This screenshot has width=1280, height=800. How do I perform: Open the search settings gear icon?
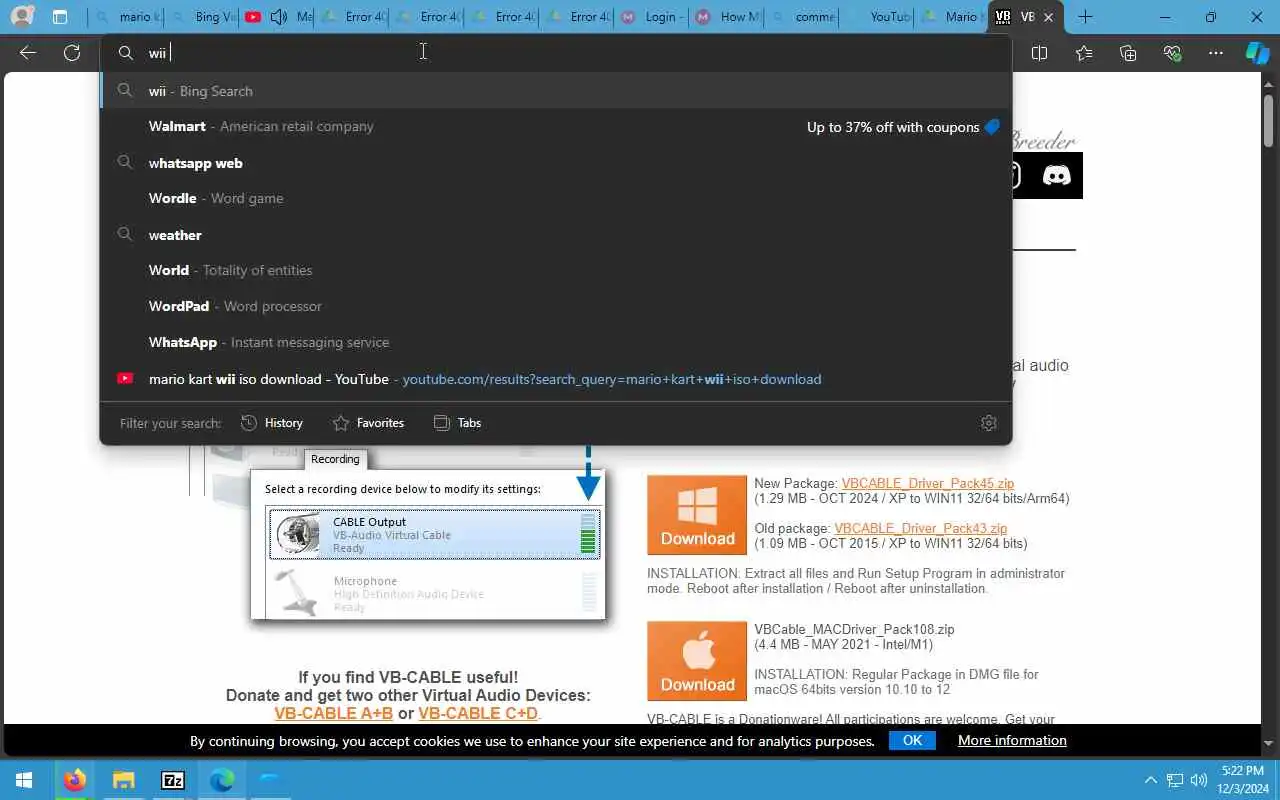tap(989, 423)
